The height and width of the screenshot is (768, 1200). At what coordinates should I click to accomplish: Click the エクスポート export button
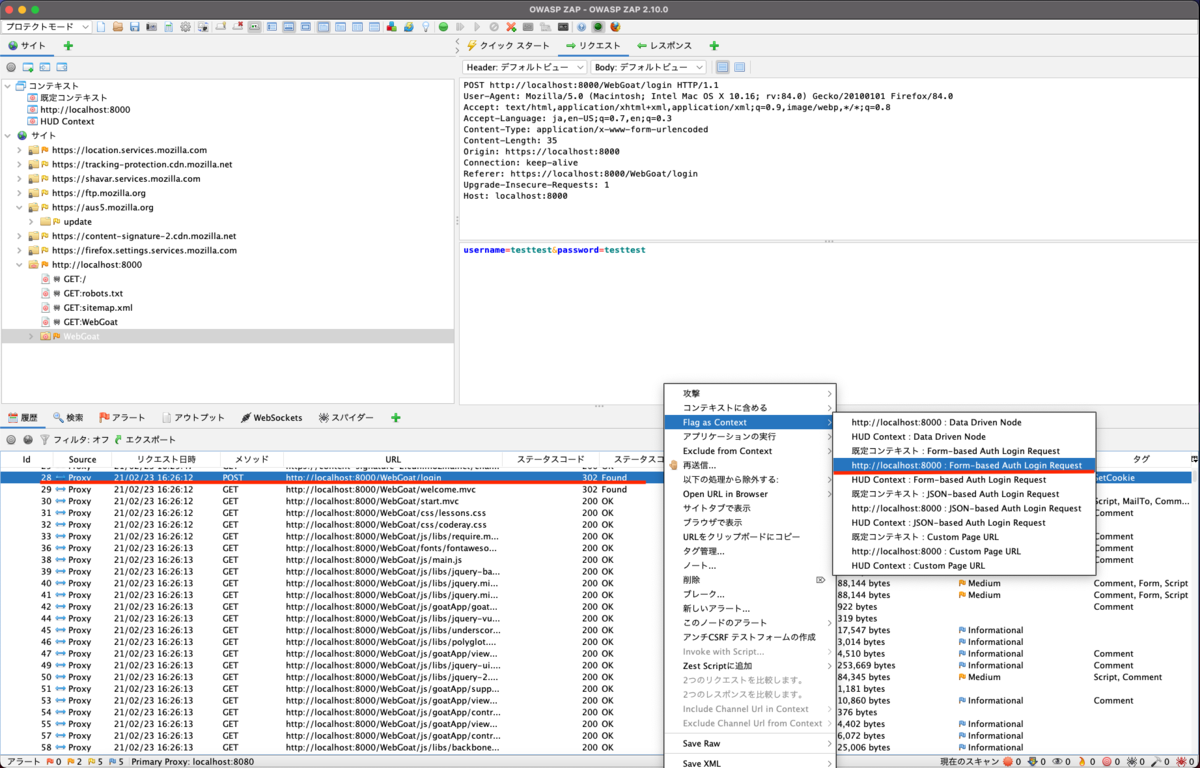click(x=145, y=439)
